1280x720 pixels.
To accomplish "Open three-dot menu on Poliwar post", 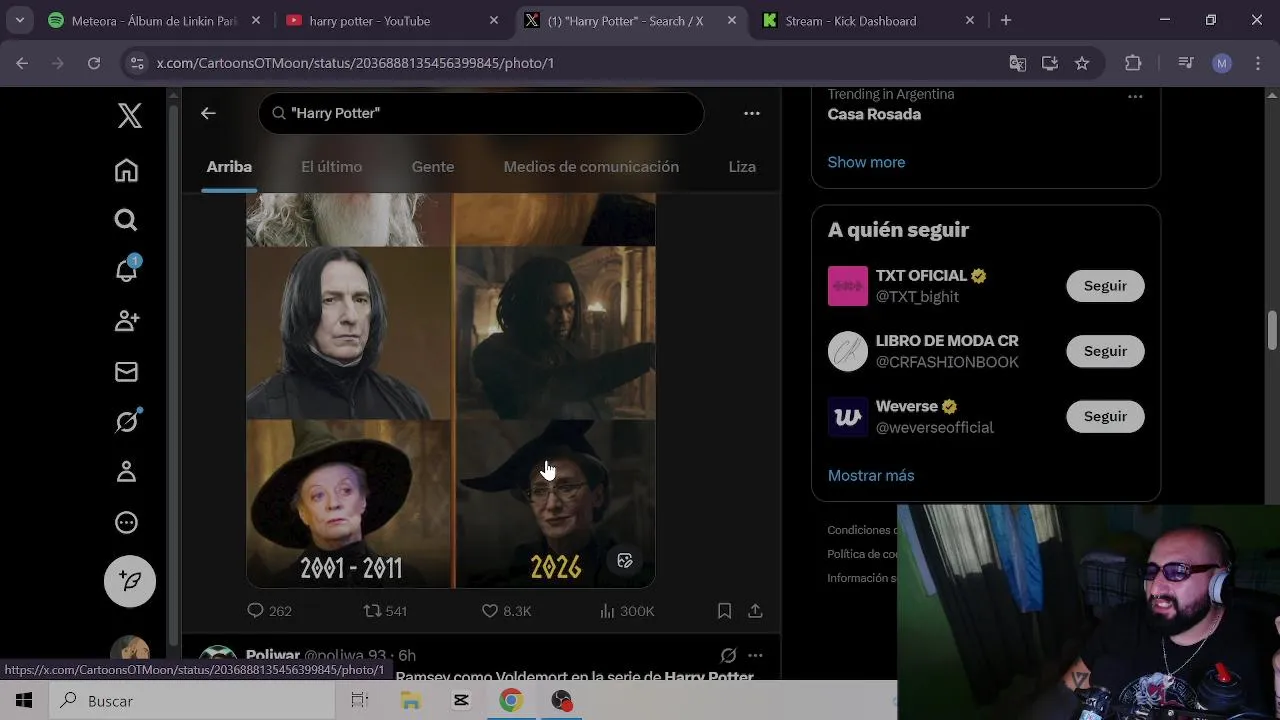I will [755, 656].
